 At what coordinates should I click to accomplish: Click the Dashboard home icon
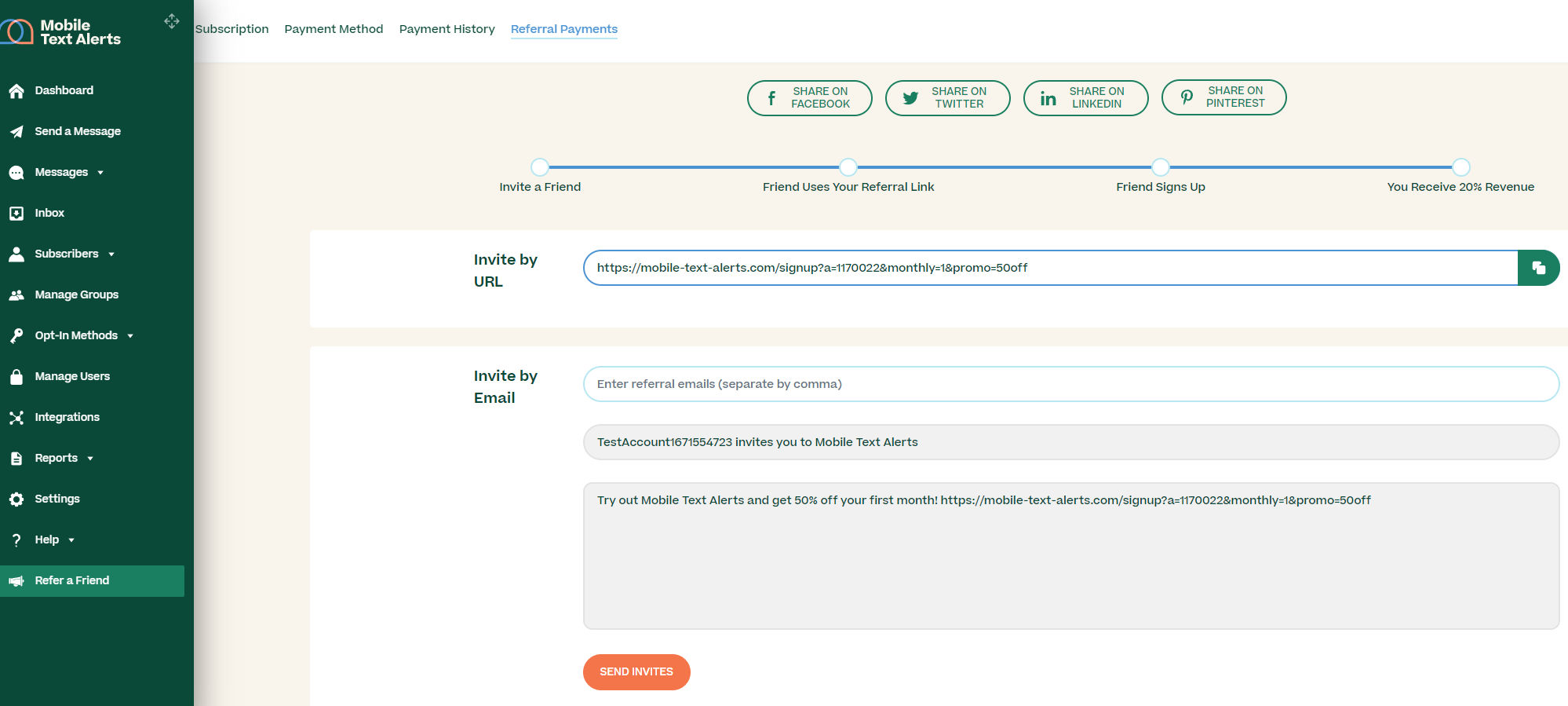tap(16, 91)
